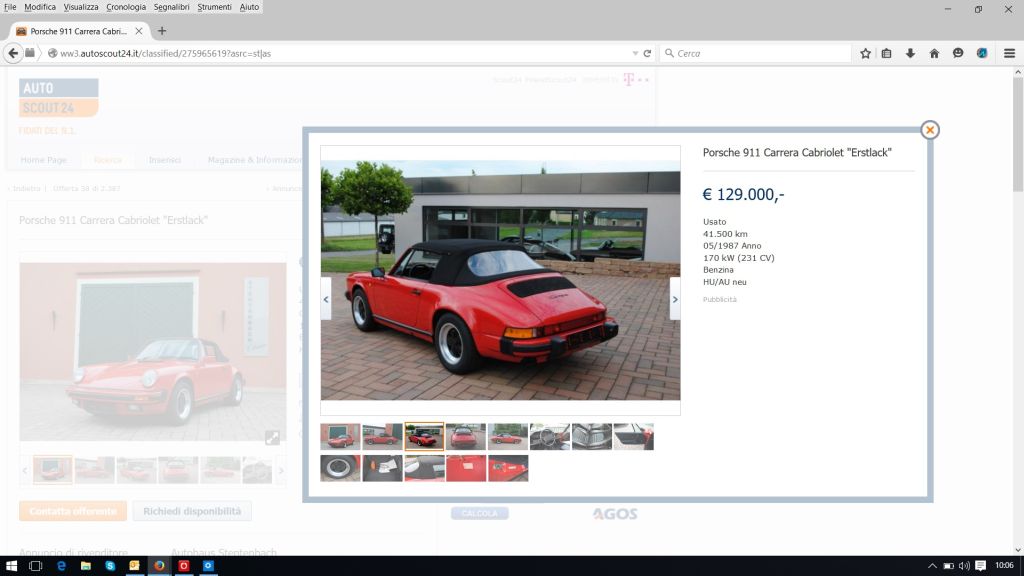Select fifth lightbox thumbnail in top row
The image size is (1024, 576).
tap(507, 436)
